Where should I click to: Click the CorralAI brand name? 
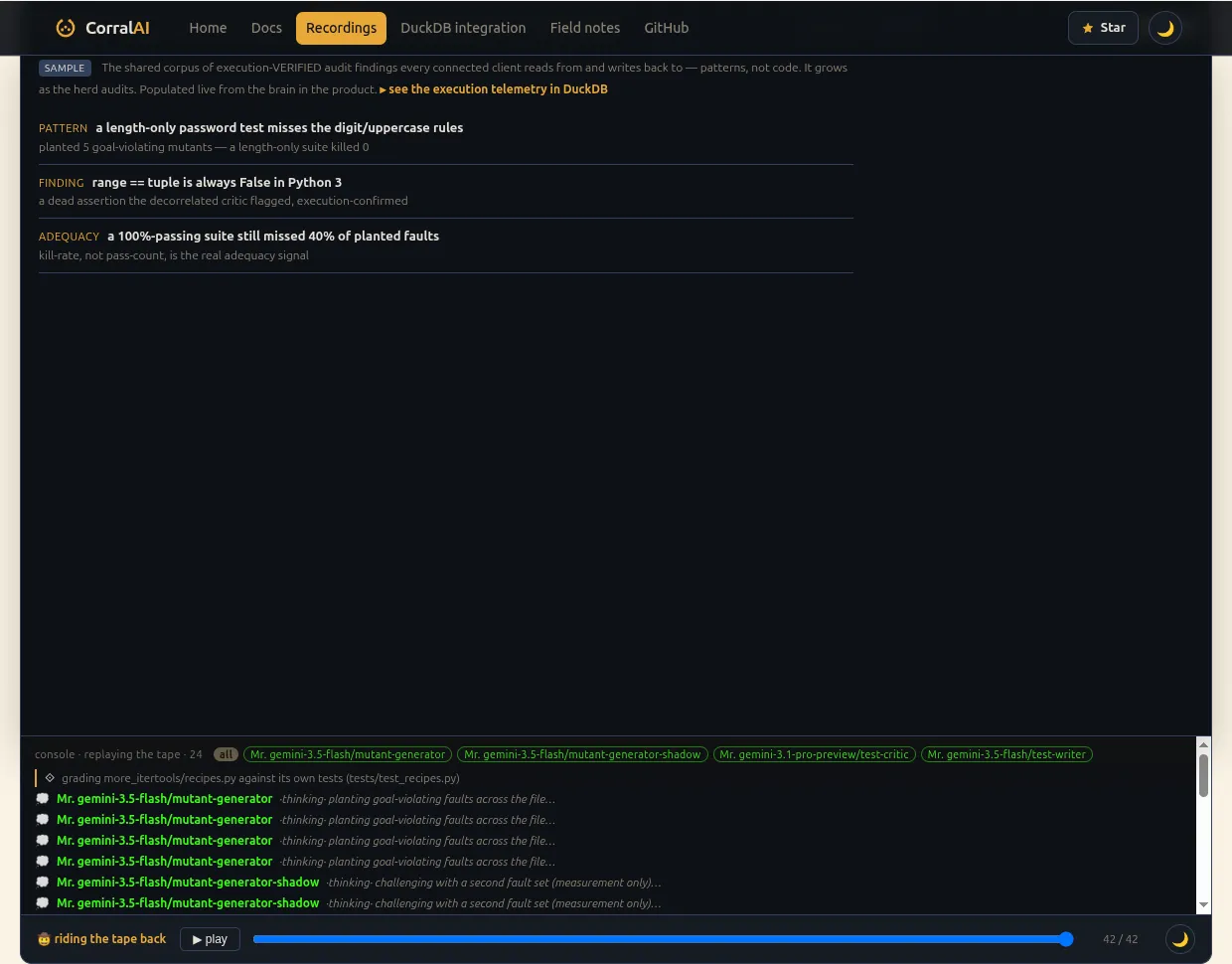117,28
